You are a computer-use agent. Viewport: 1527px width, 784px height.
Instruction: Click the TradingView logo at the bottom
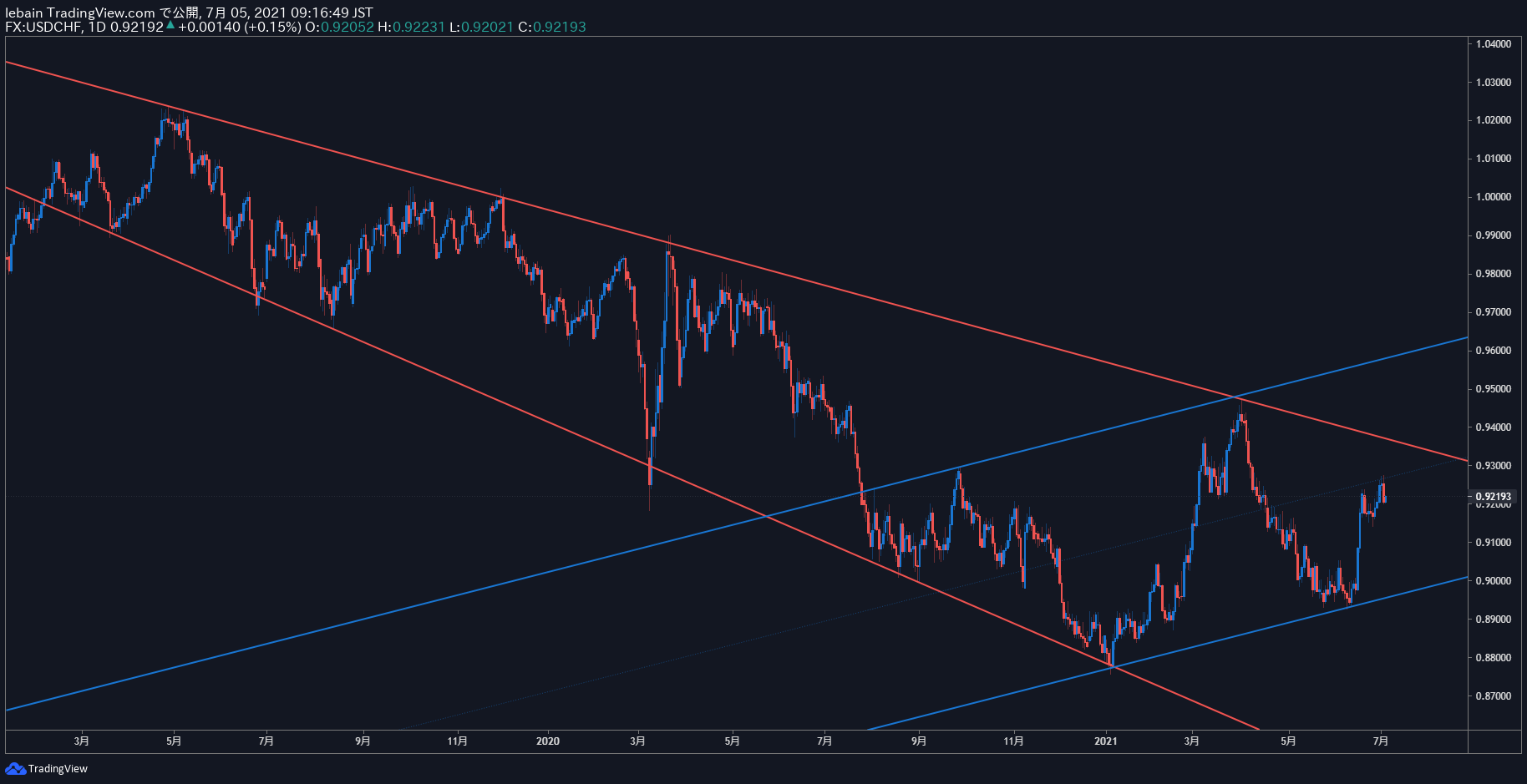[x=47, y=768]
